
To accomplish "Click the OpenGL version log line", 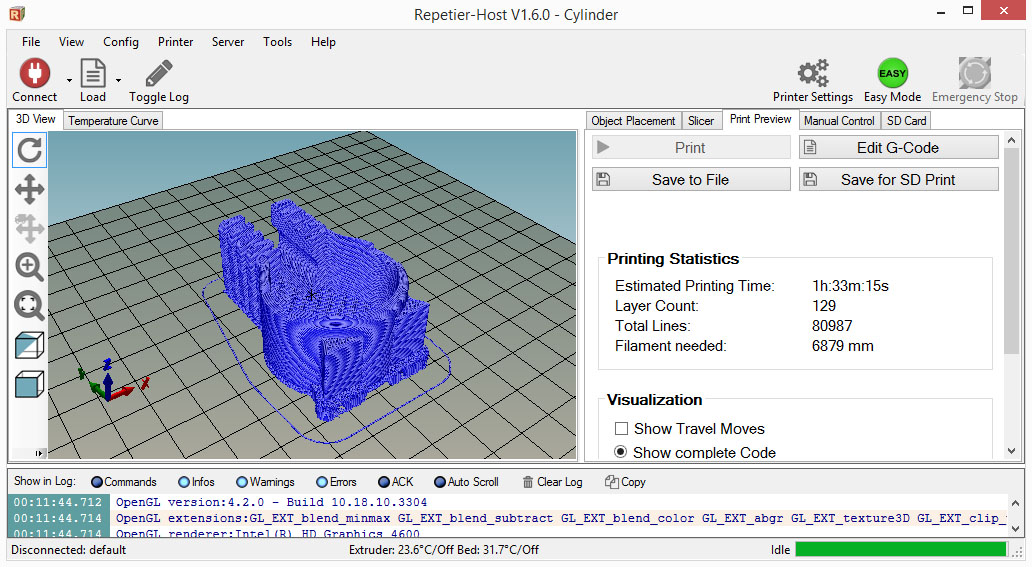I will click(271, 502).
